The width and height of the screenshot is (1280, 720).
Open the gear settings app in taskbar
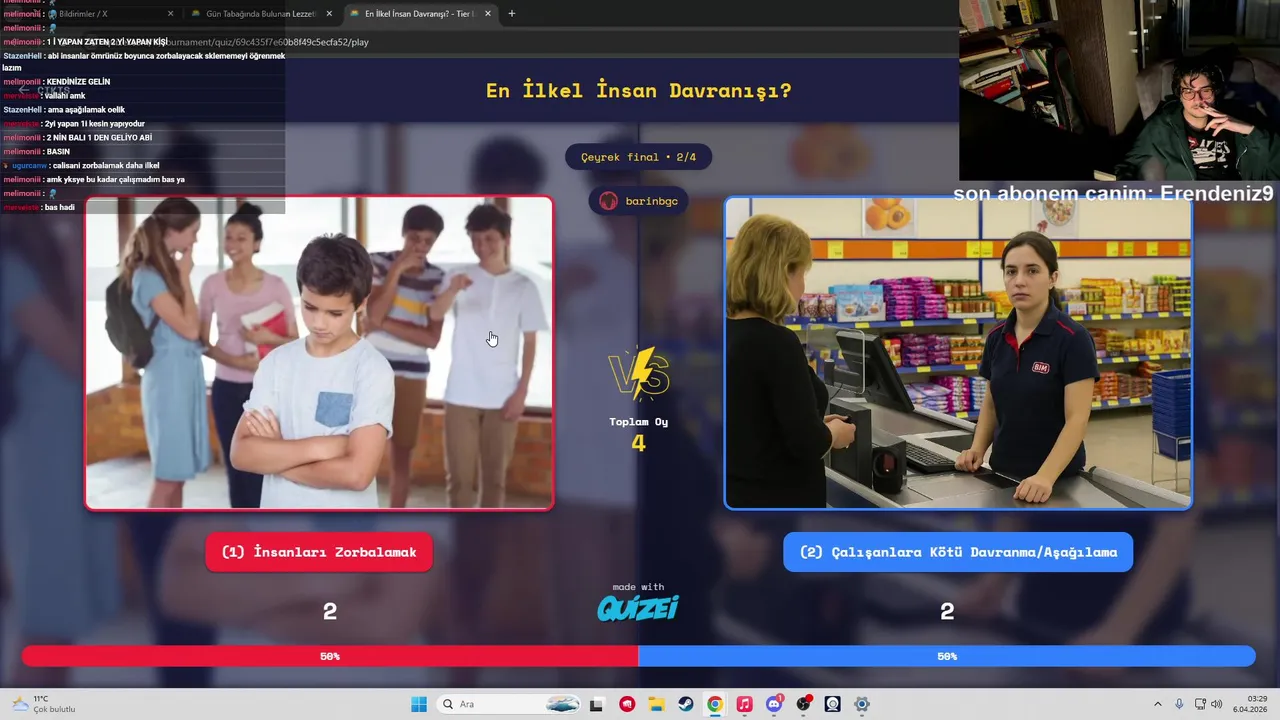click(862, 704)
